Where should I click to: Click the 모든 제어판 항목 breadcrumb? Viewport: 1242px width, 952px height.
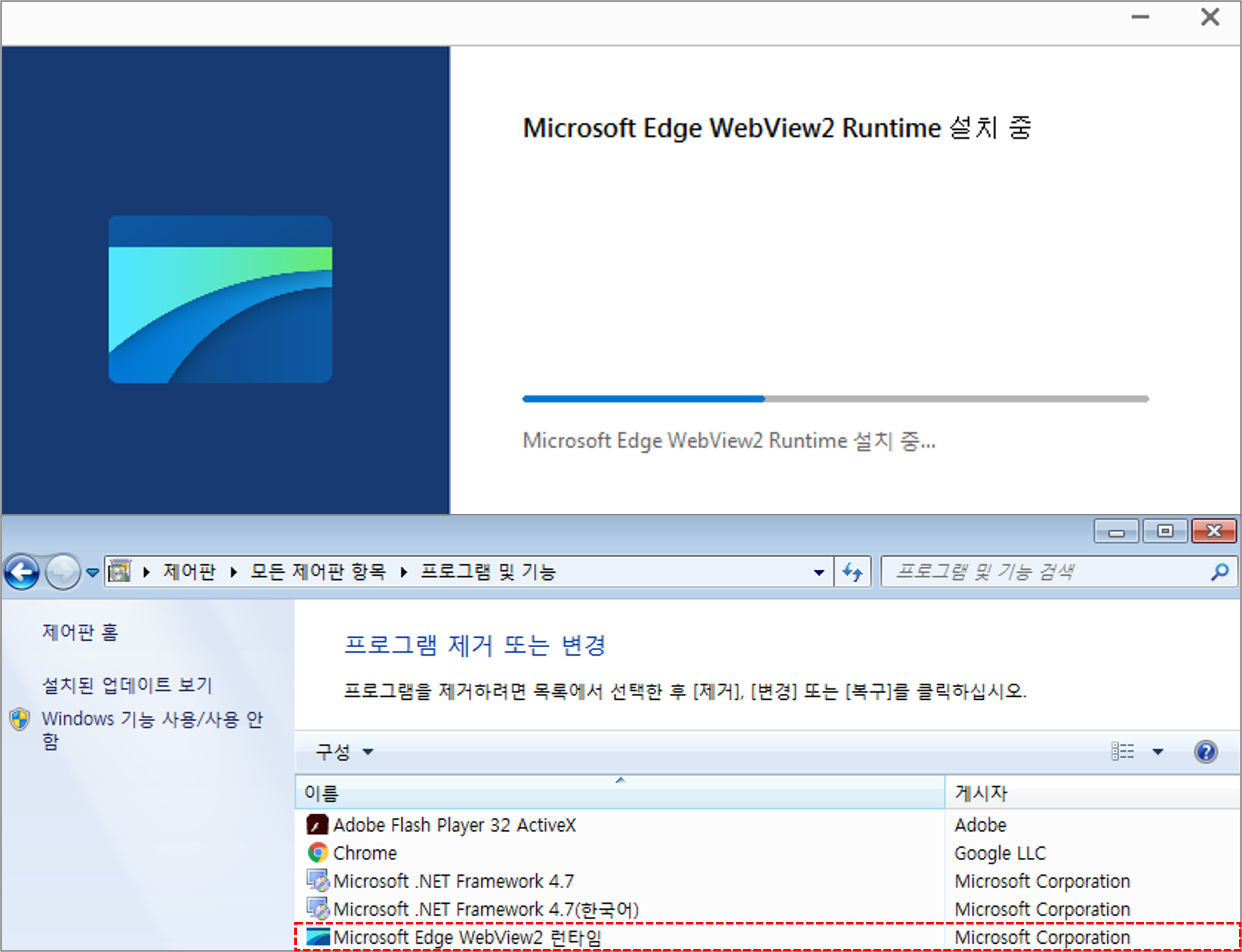pyautogui.click(x=318, y=572)
